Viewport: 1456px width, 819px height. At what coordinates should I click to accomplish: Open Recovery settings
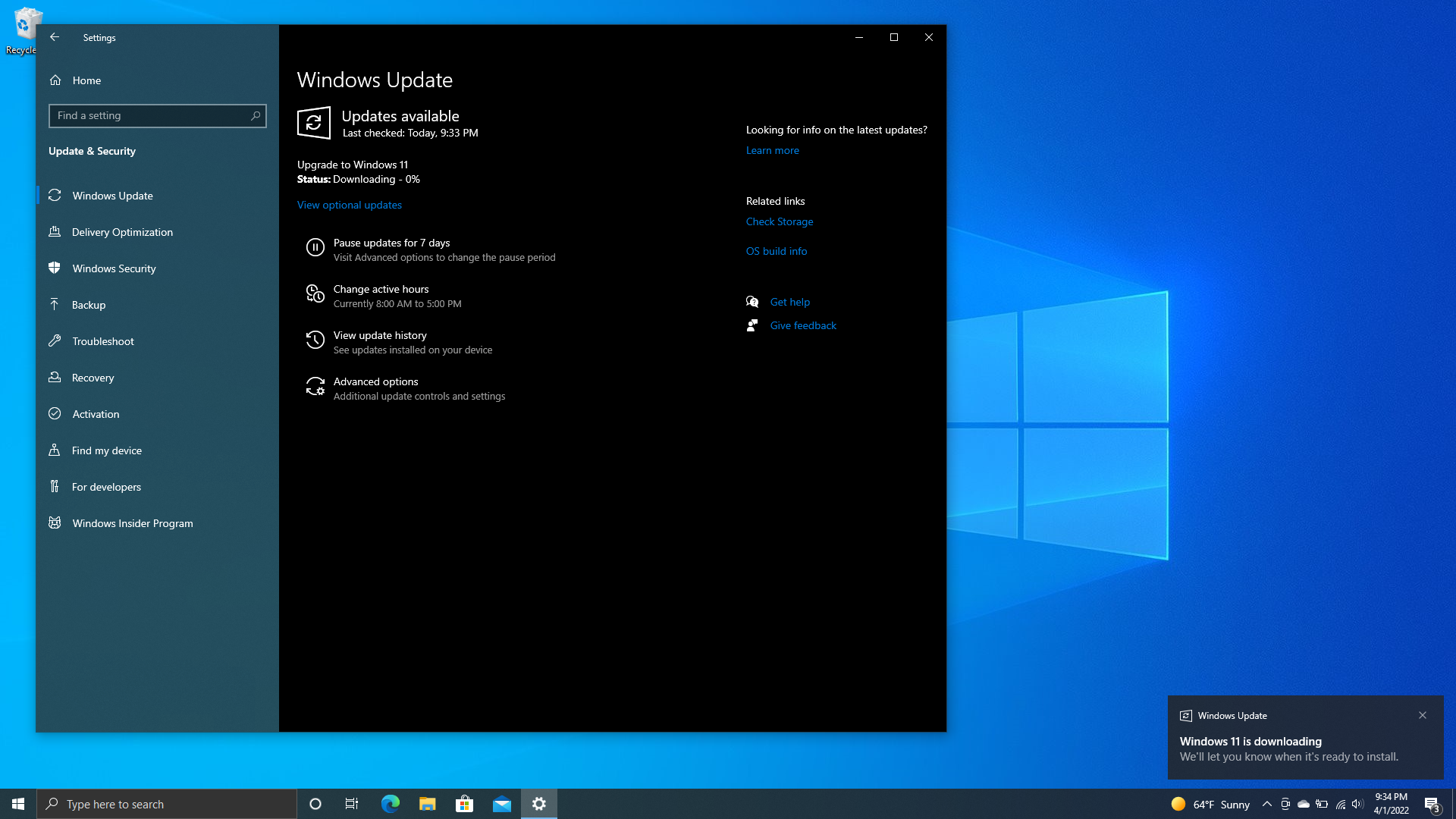[158, 378]
